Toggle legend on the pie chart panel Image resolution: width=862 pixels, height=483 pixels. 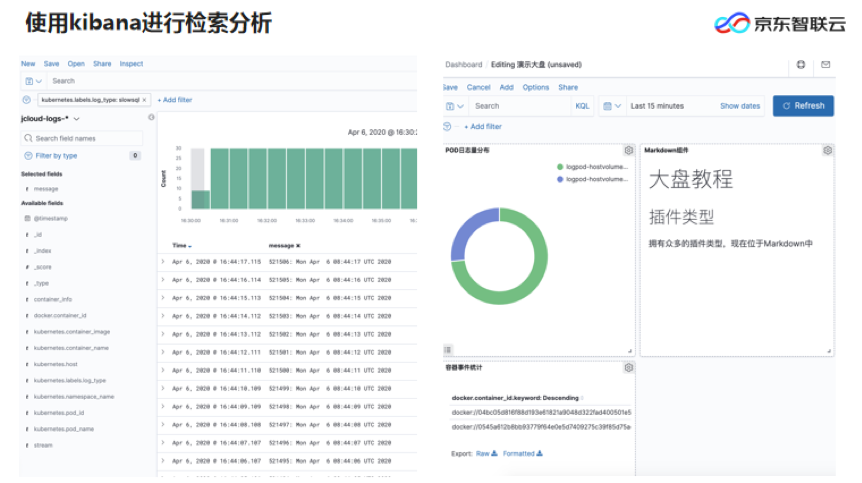click(448, 349)
